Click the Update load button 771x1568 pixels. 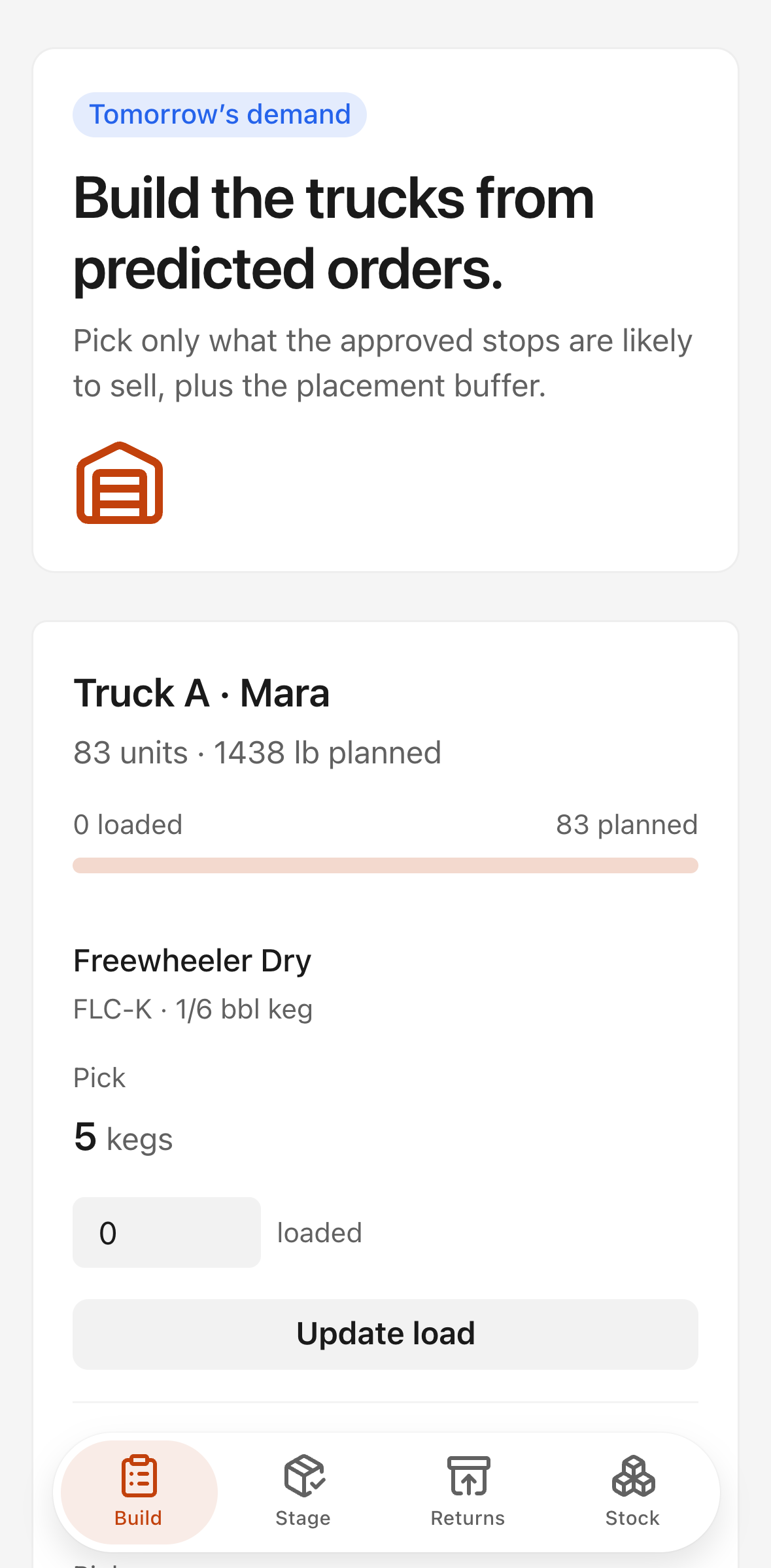[385, 1334]
